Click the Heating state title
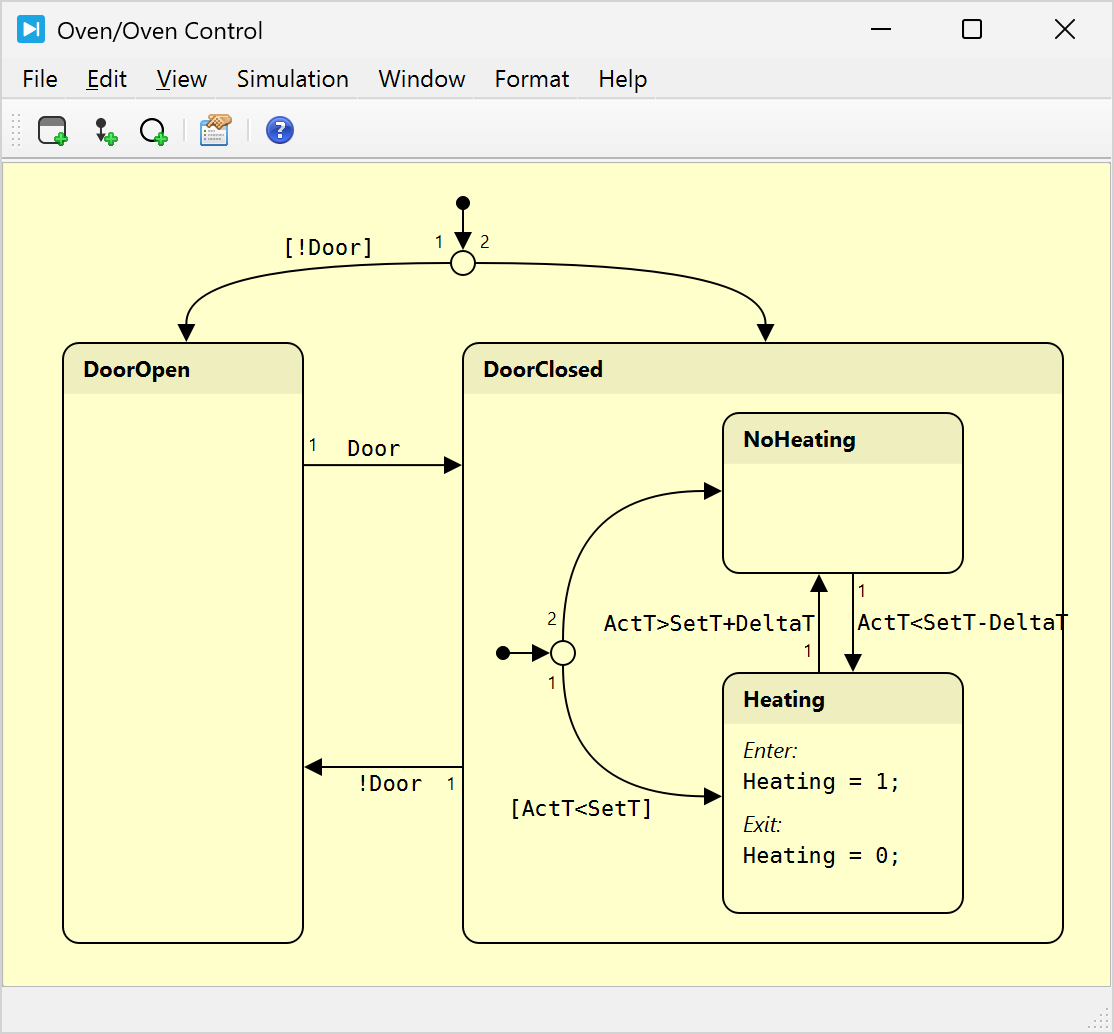The width and height of the screenshot is (1114, 1034). point(784,699)
